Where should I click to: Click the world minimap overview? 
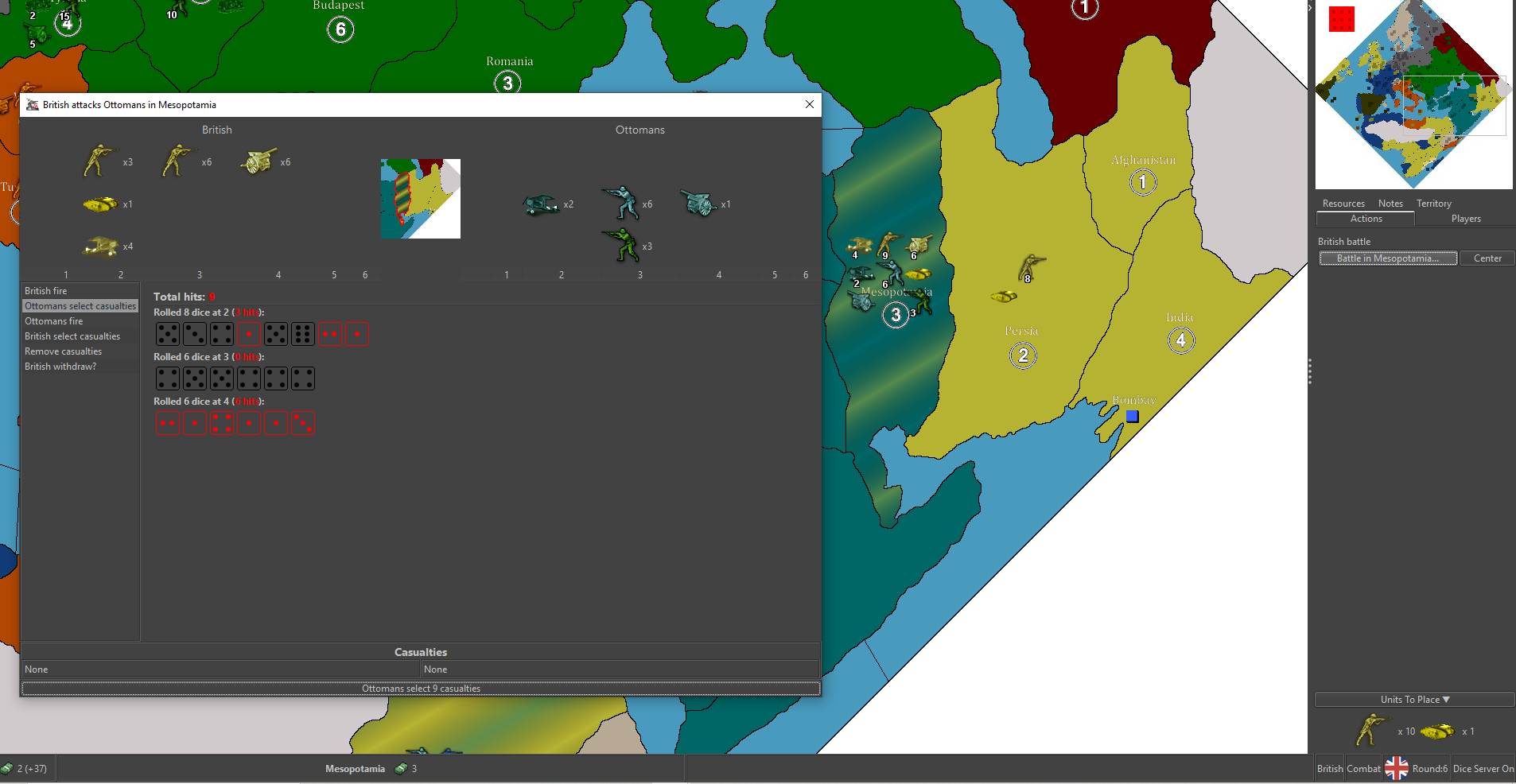click(1413, 95)
